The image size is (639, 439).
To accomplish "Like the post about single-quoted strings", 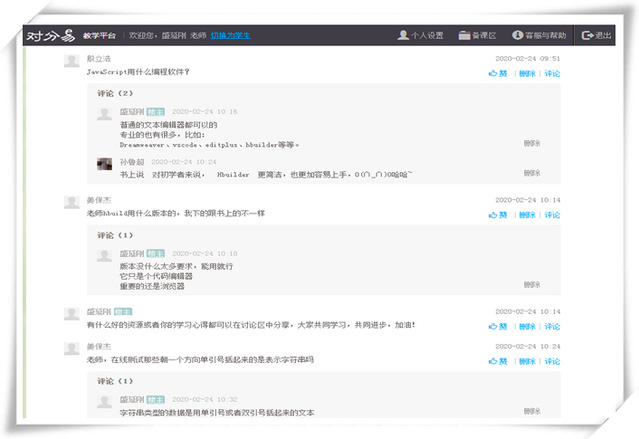I will pyautogui.click(x=498, y=360).
